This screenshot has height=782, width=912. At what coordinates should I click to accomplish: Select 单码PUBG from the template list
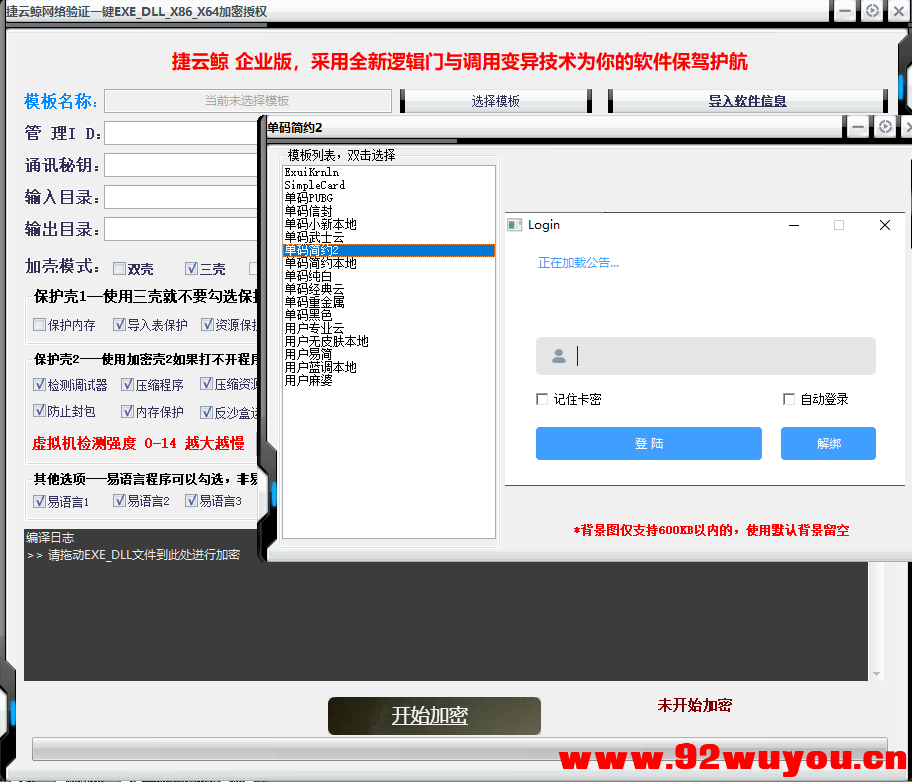310,197
